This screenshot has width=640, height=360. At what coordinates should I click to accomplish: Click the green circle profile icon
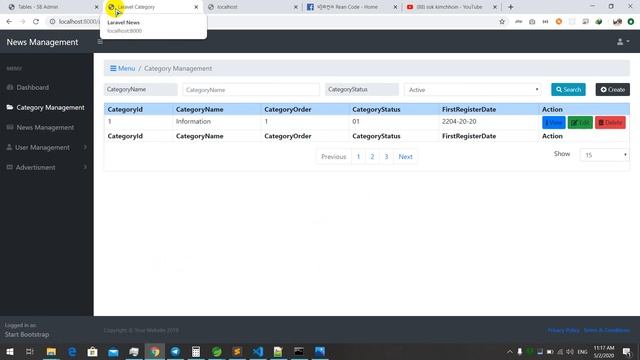(631, 22)
